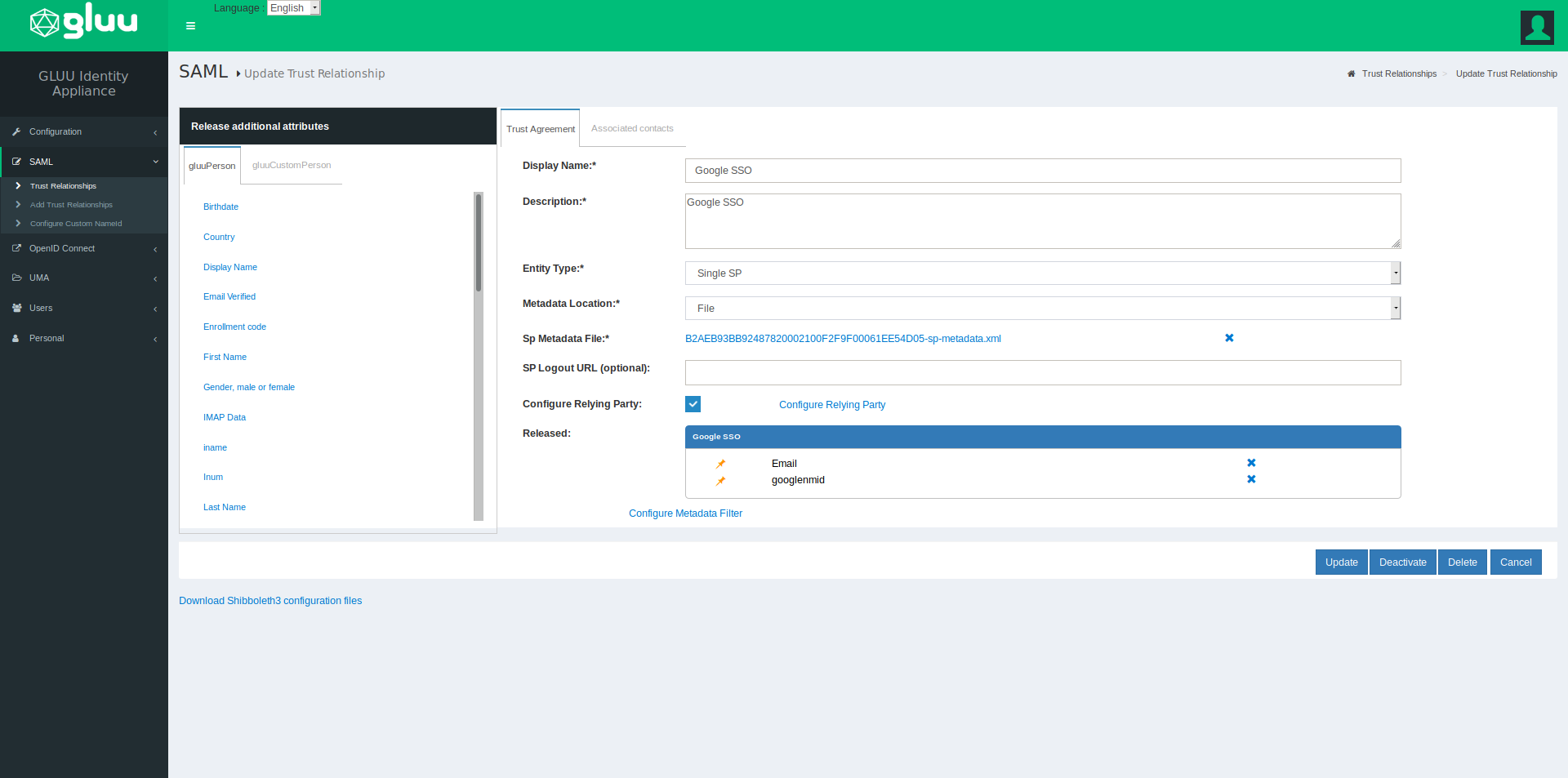The height and width of the screenshot is (778, 1568).
Task: Remove the SP metadata file with X icon
Action: point(1229,338)
